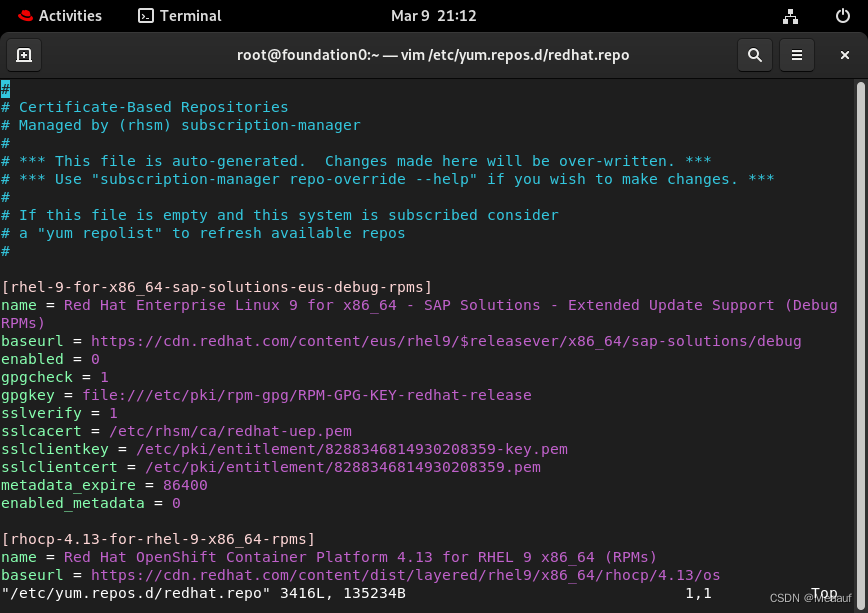Image resolution: width=868 pixels, height=613 pixels.
Task: Click the 'Certificate-Based Repositories' comment
Action: click(x=144, y=107)
